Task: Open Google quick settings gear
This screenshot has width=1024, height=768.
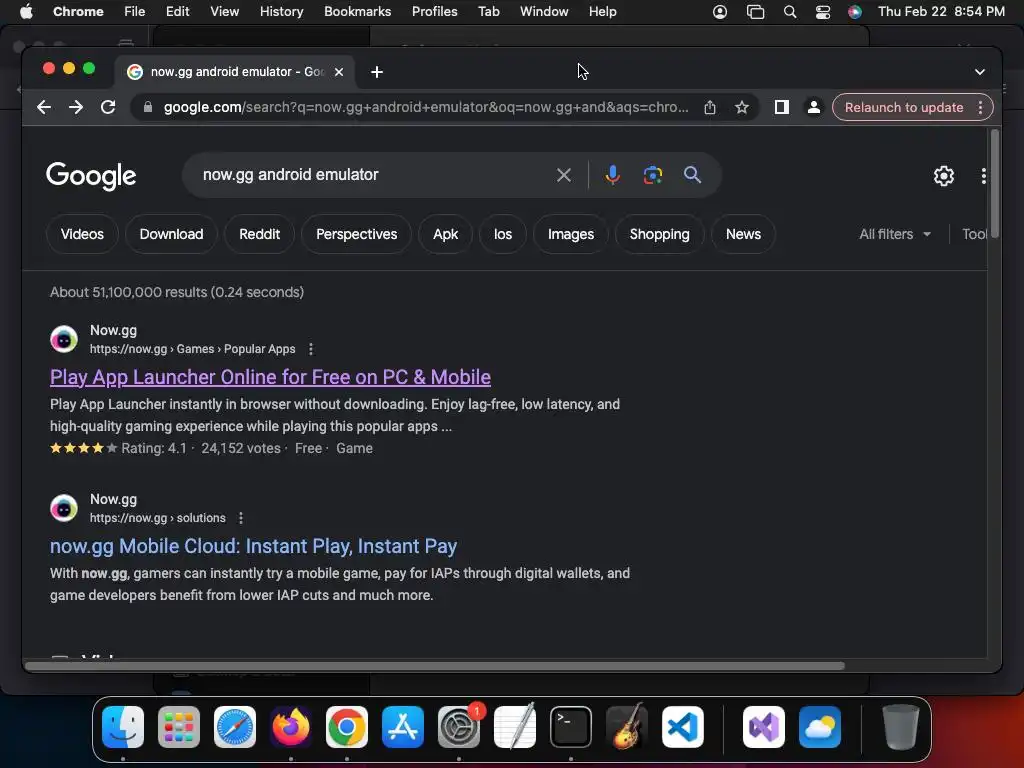Action: pyautogui.click(x=943, y=176)
